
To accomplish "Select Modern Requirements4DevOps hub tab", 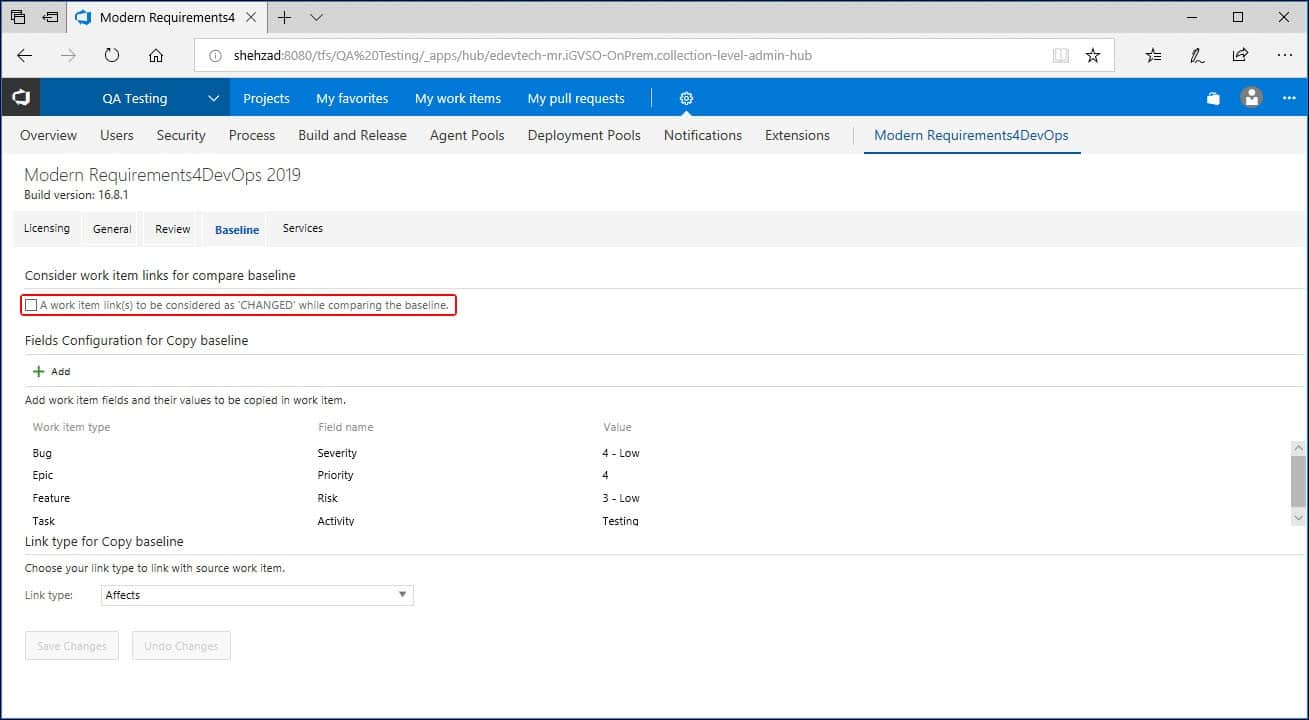I will click(971, 135).
